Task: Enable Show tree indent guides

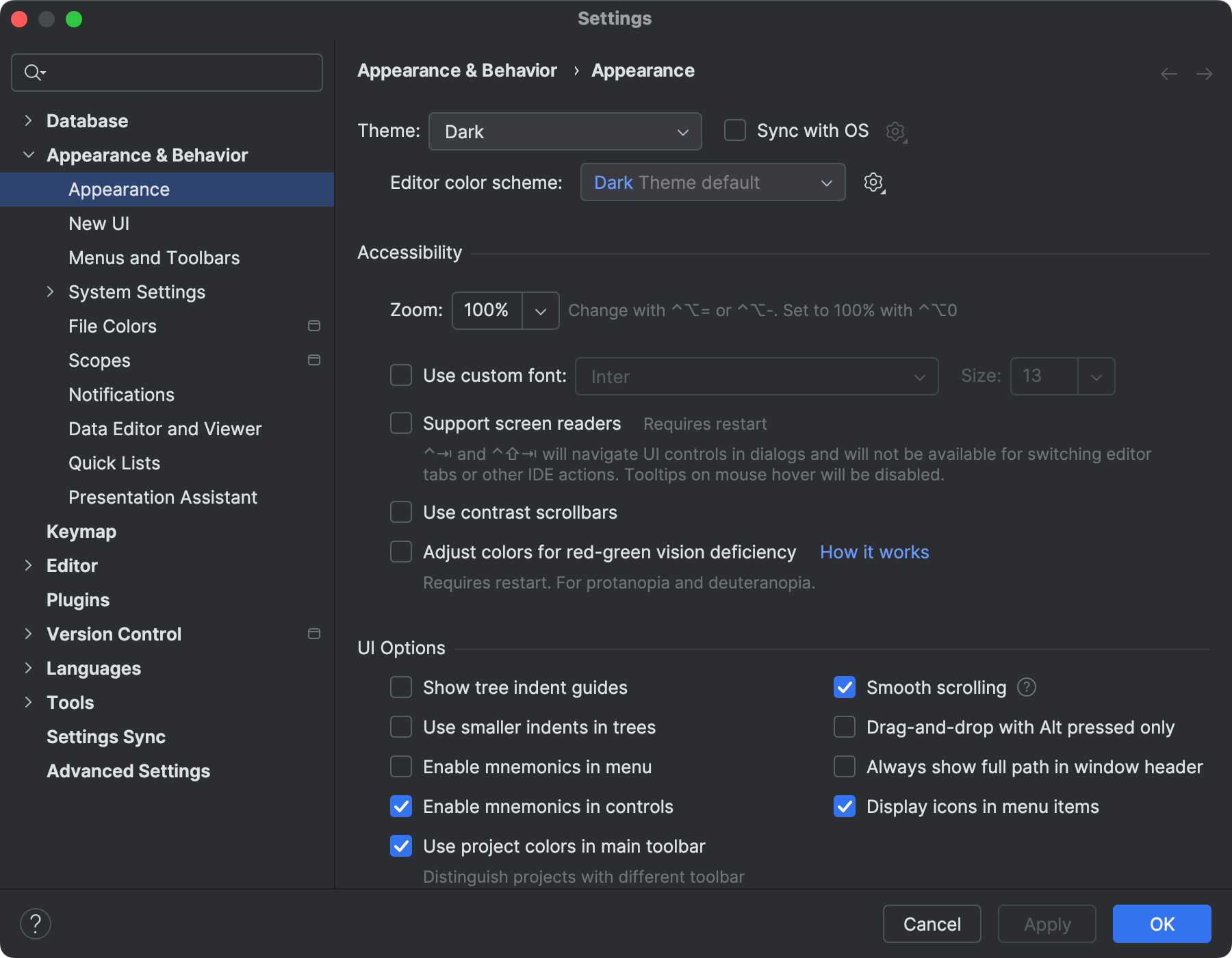Action: [x=401, y=687]
